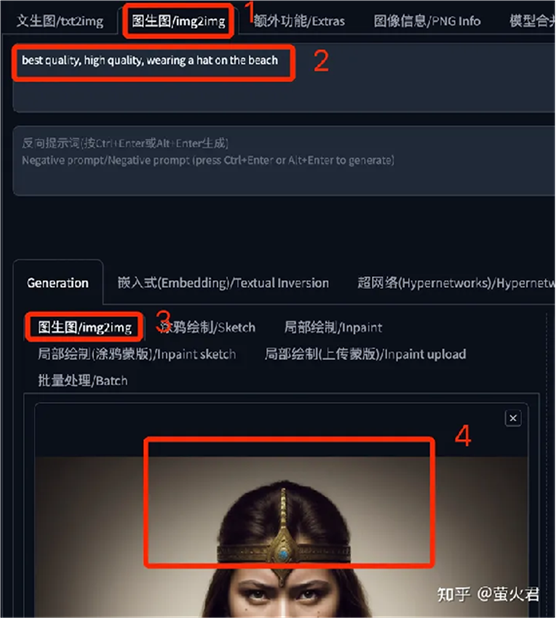Switch to the top 图生图/img2img tab
The image size is (556, 618).
pos(179,21)
